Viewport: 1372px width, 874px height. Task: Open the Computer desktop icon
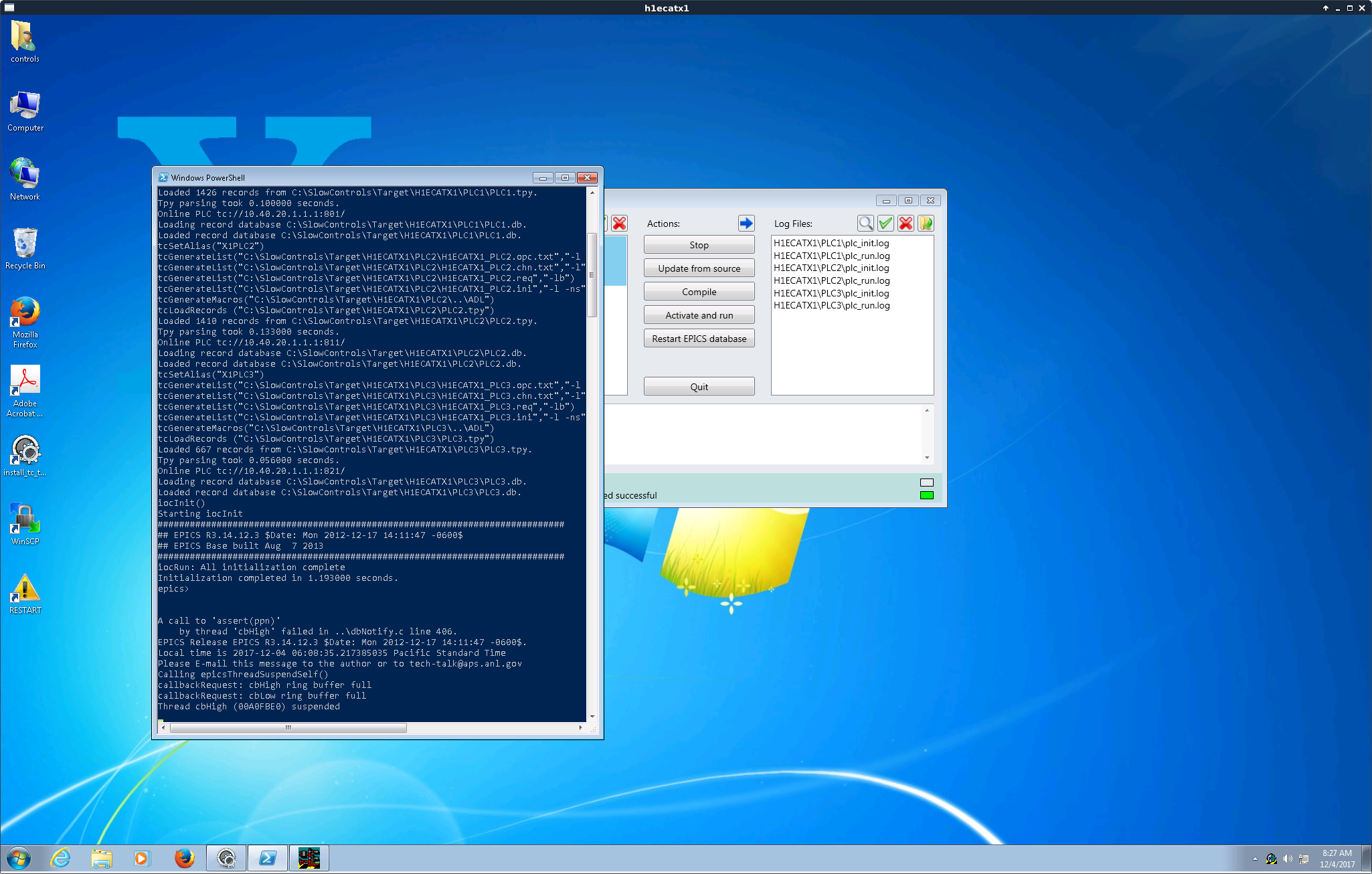(x=25, y=111)
